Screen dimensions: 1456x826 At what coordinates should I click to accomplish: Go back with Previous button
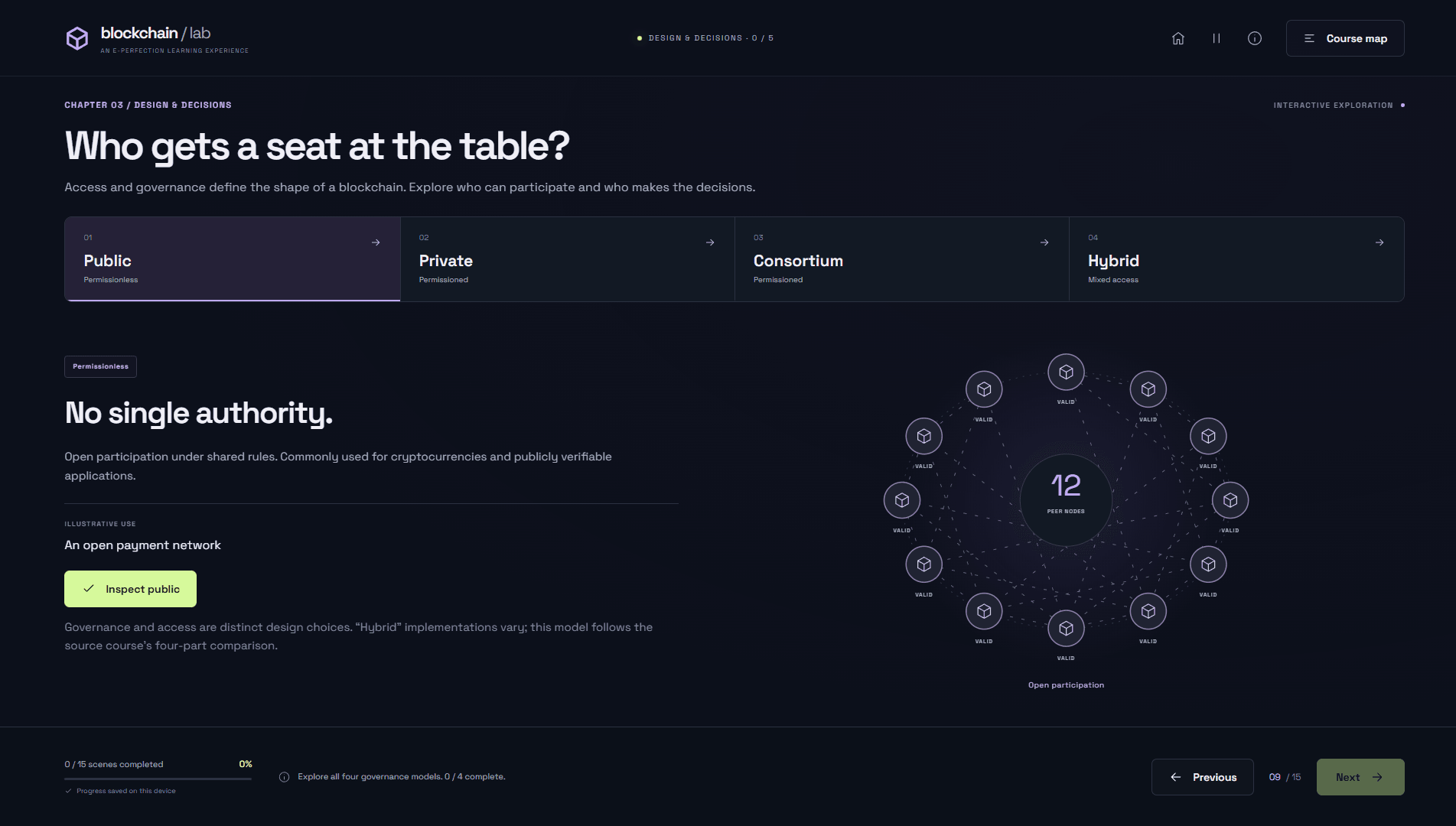tap(1203, 777)
